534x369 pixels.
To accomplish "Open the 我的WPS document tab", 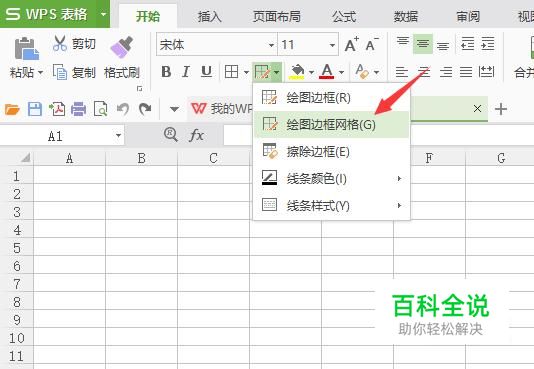I will 221,109.
